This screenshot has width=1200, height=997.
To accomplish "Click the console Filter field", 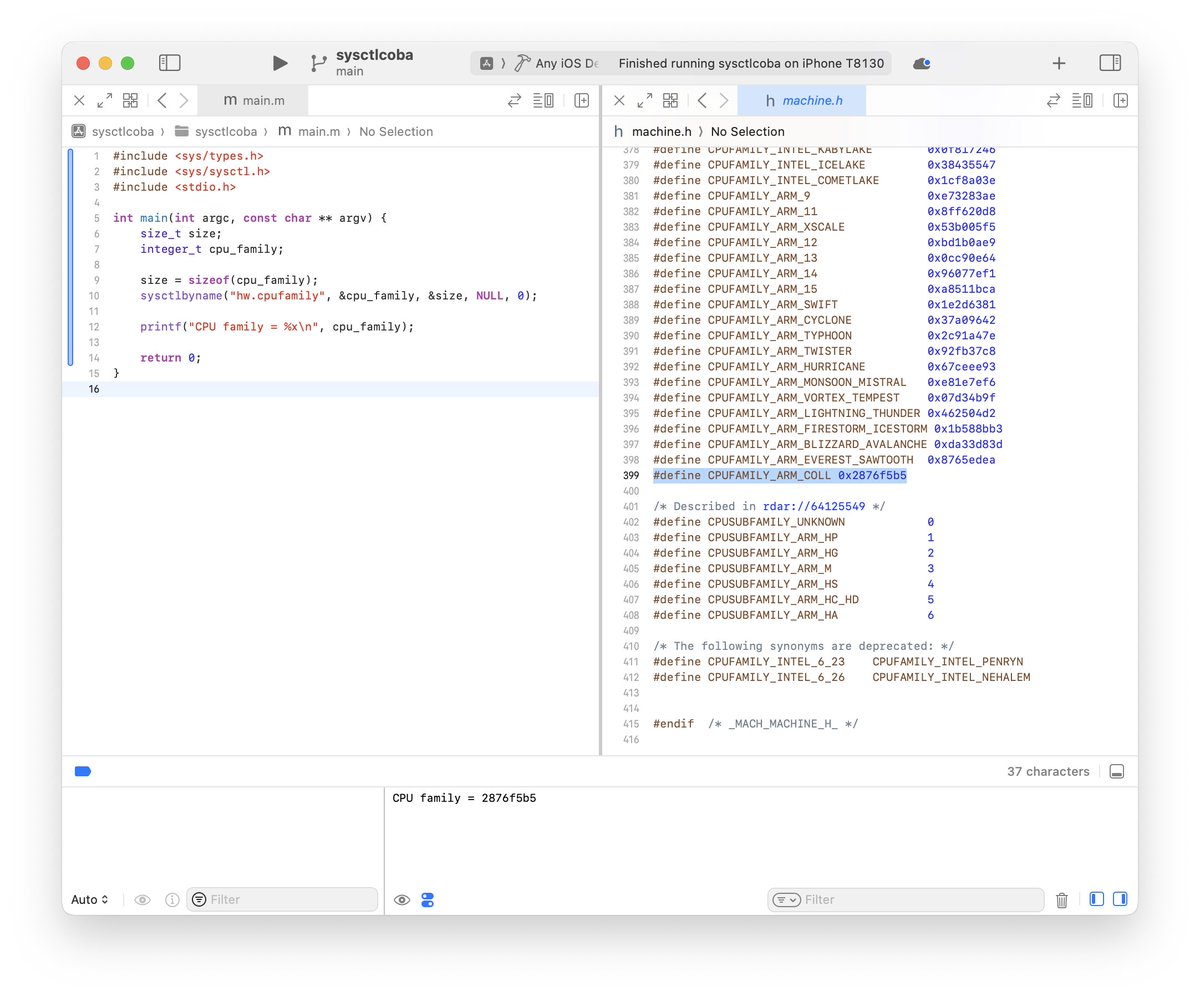I will point(906,900).
